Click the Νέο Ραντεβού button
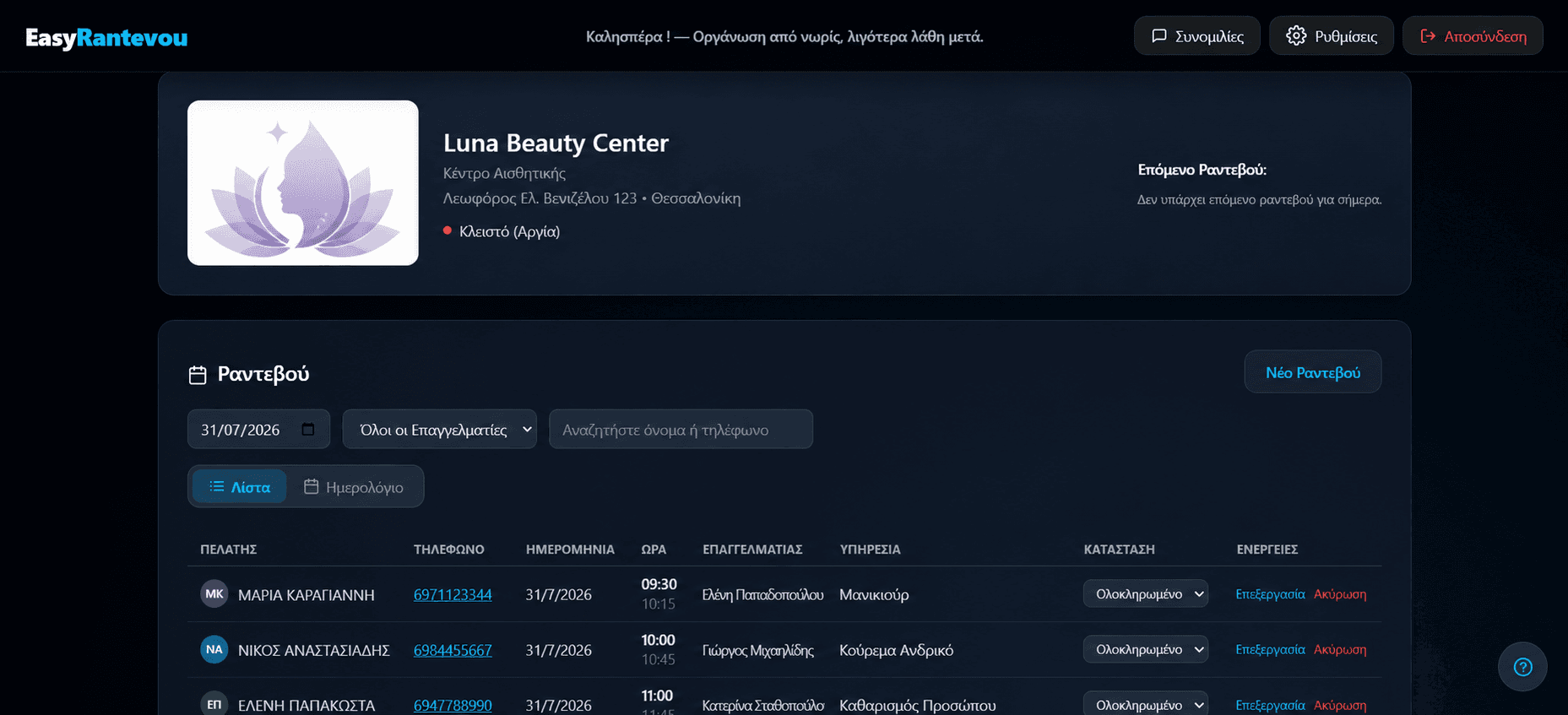Screen dimensions: 1568x715 [x=1312, y=372]
